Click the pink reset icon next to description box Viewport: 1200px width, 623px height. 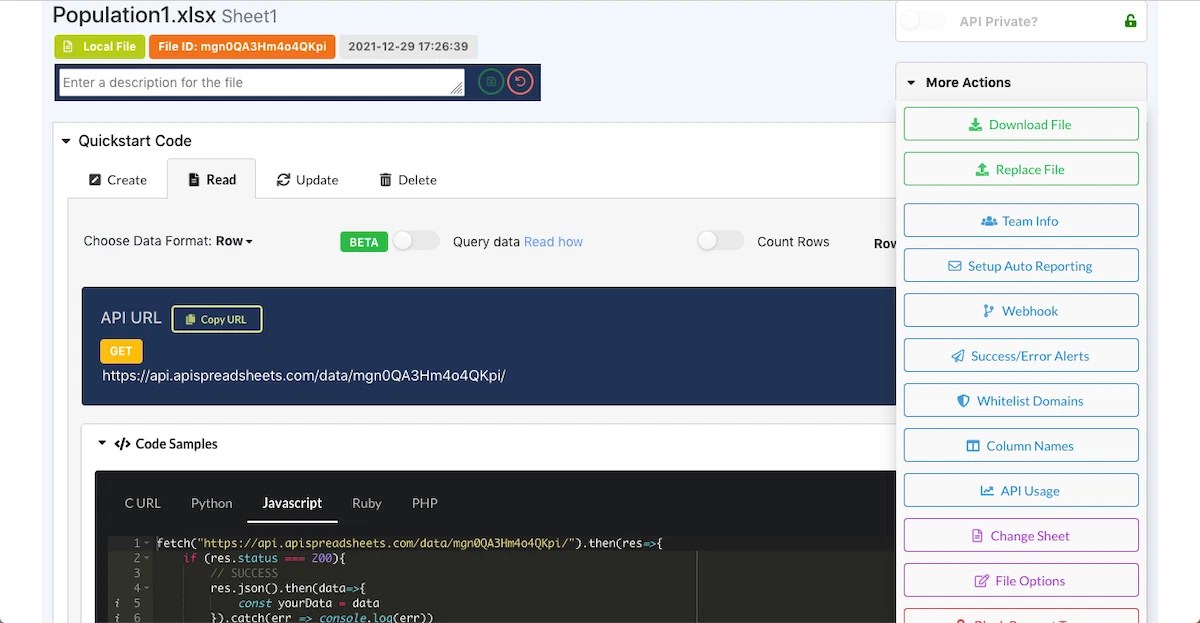click(519, 82)
